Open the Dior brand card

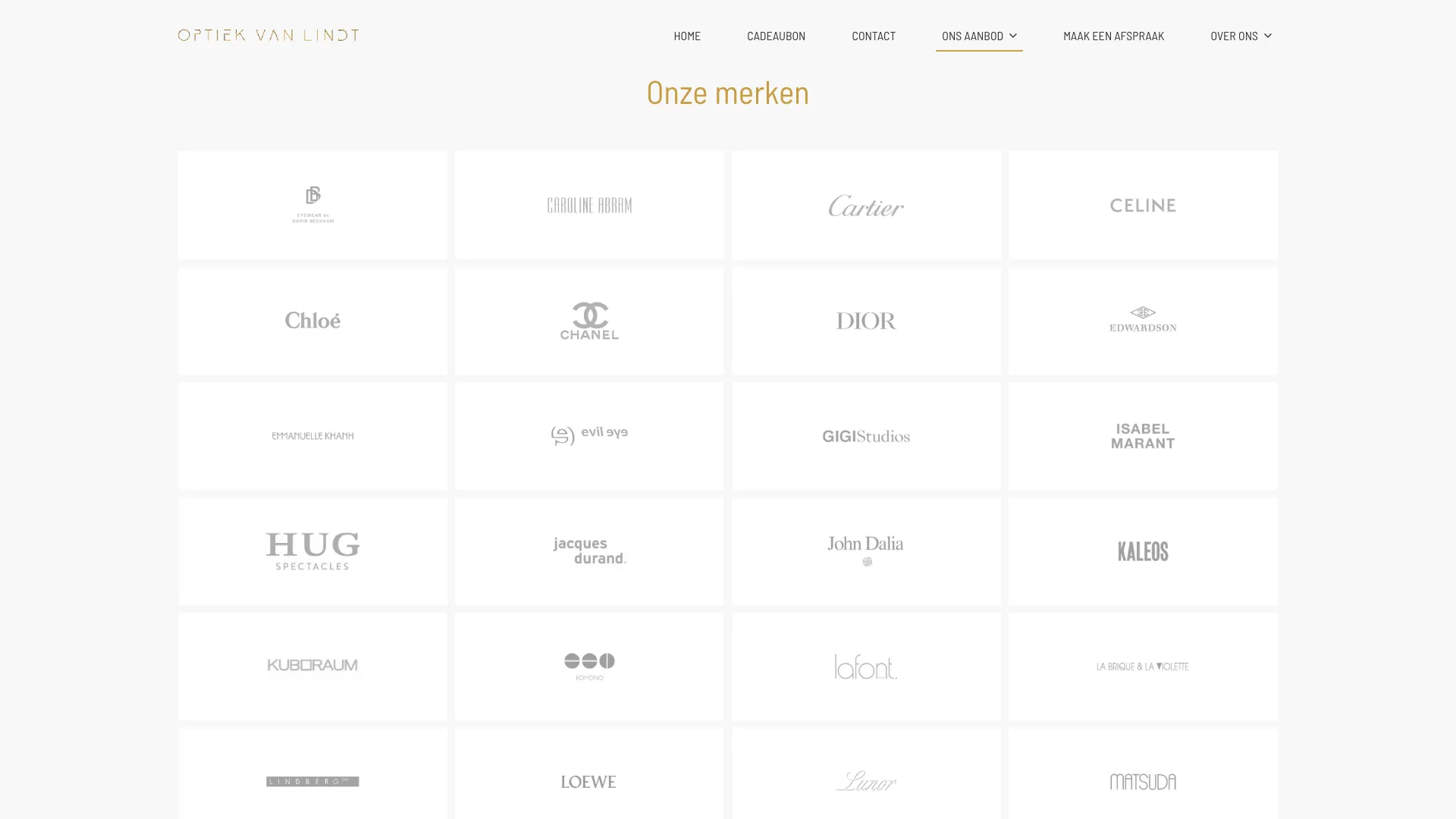866,320
